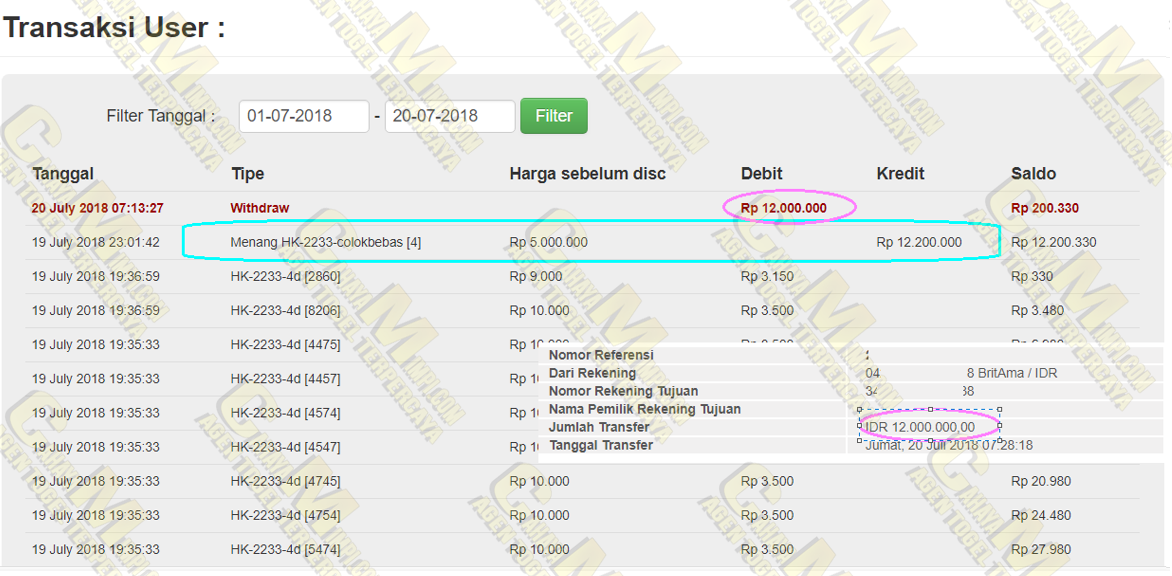Click the green Filter button
The height and width of the screenshot is (576, 1172).
click(x=553, y=116)
